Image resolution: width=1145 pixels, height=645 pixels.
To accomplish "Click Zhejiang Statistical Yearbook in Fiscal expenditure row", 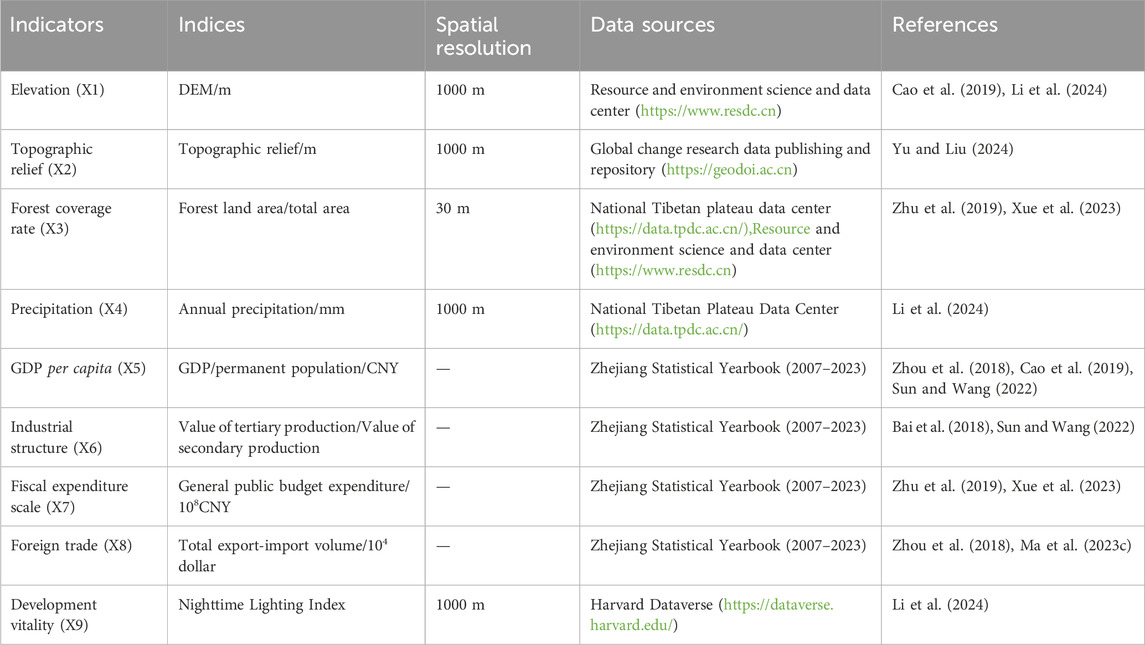I will tap(728, 487).
